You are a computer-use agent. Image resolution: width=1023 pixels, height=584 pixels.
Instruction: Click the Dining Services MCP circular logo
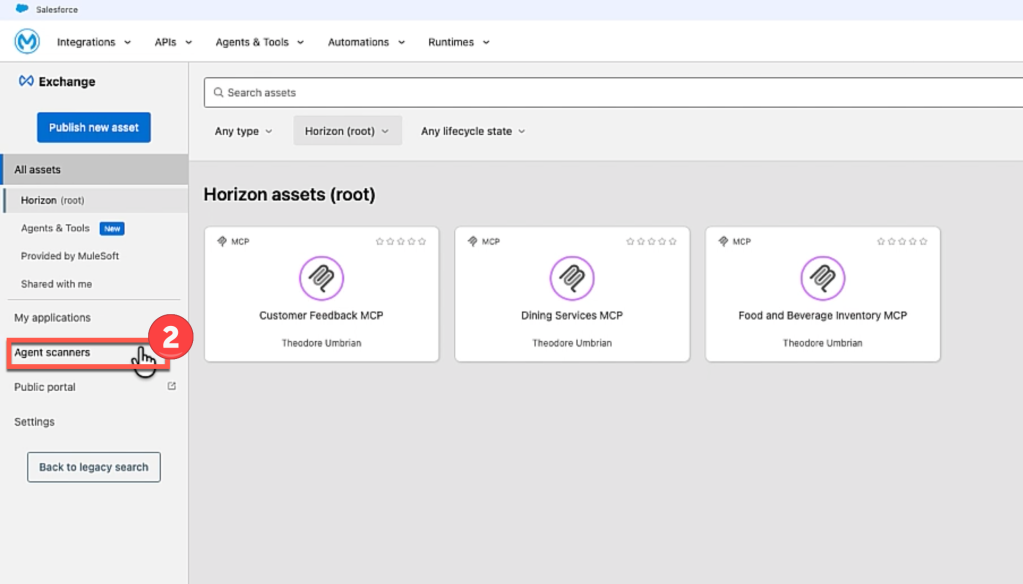[x=571, y=278]
